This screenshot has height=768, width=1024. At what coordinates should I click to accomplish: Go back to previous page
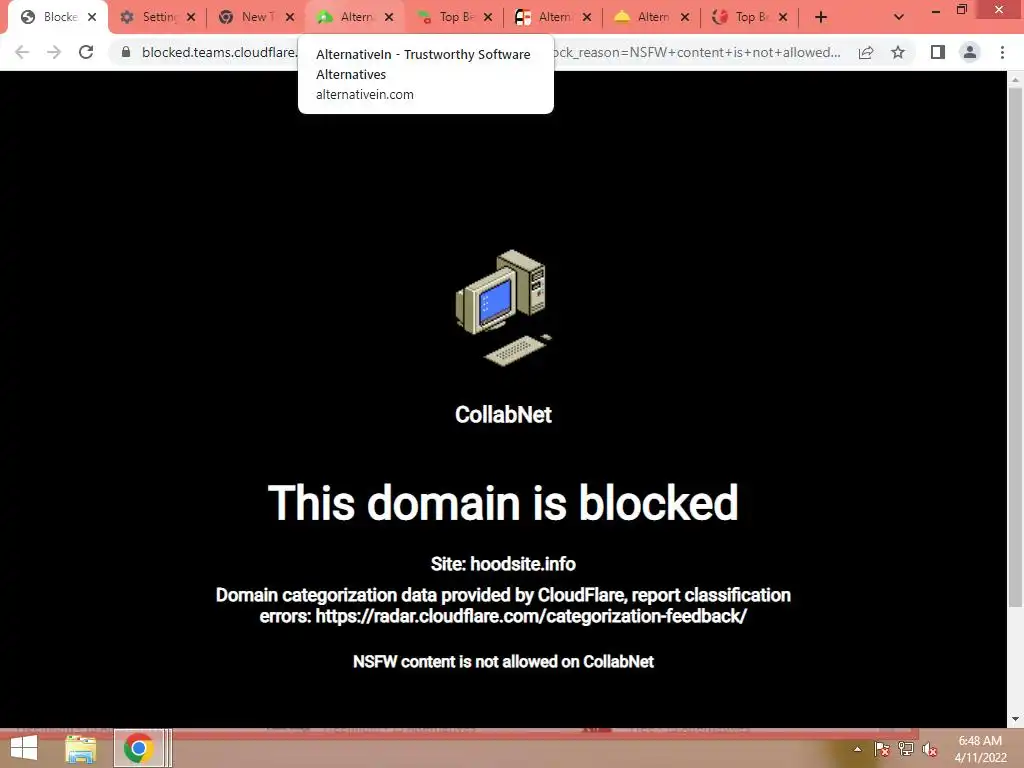tap(22, 52)
